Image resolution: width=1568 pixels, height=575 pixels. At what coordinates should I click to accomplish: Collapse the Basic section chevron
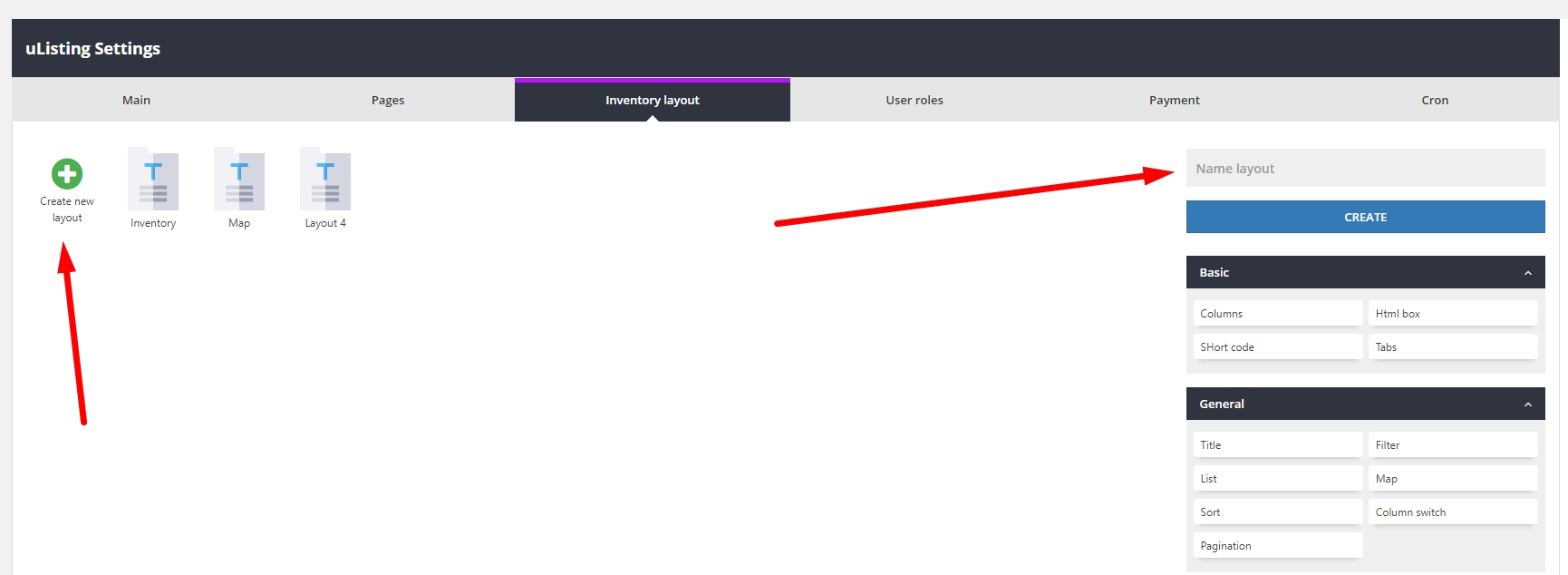[1527, 273]
